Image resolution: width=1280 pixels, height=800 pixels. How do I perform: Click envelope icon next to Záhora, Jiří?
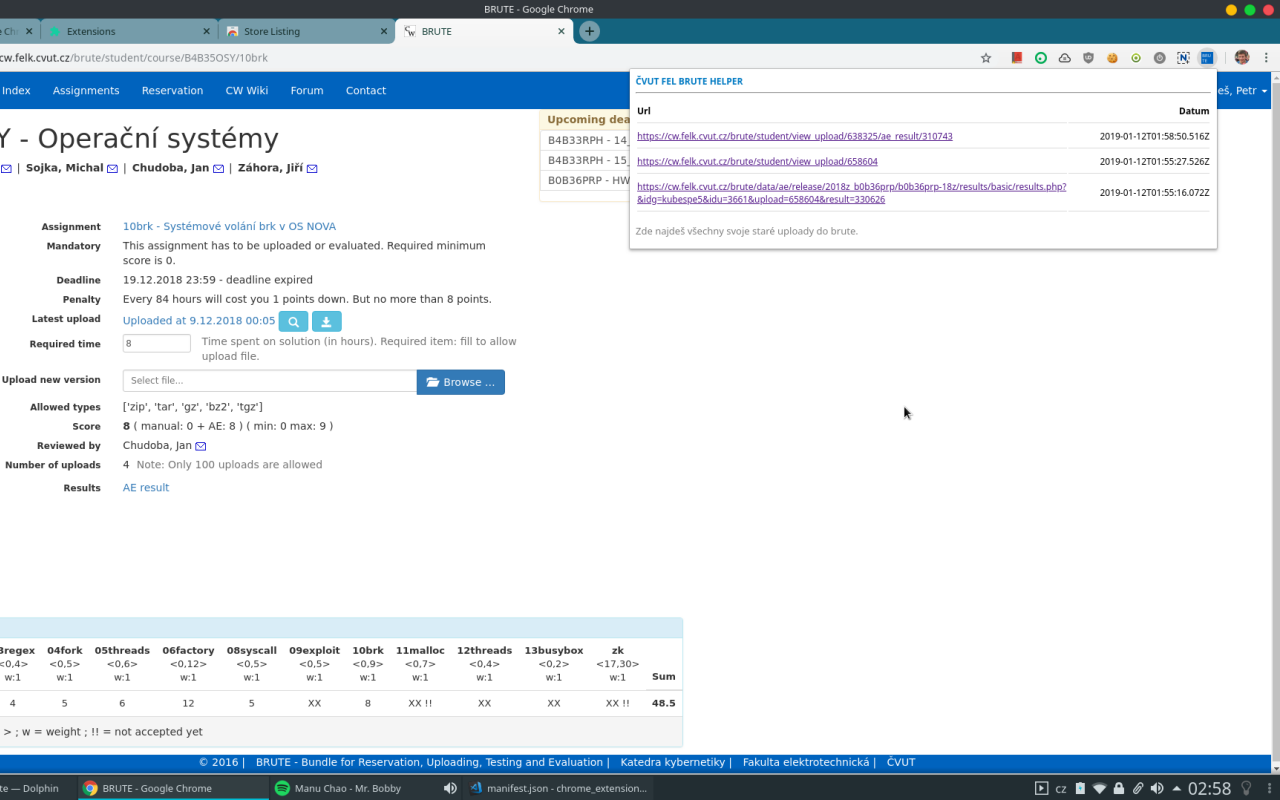312,169
